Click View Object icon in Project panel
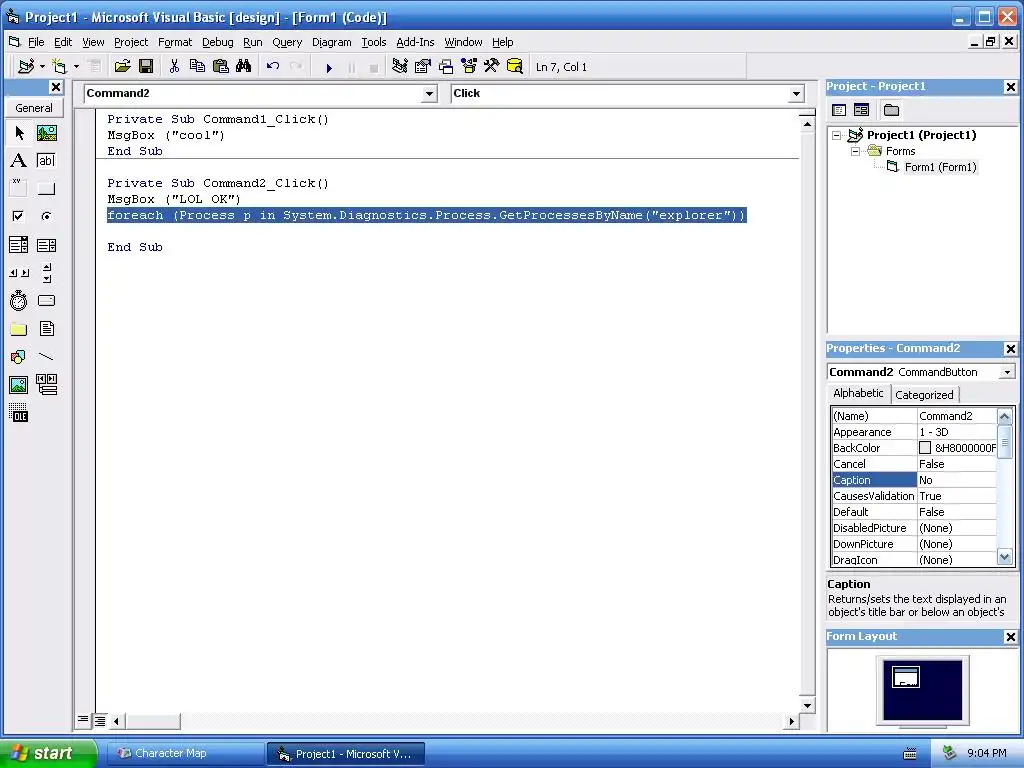The width and height of the screenshot is (1024, 768). [x=861, y=110]
